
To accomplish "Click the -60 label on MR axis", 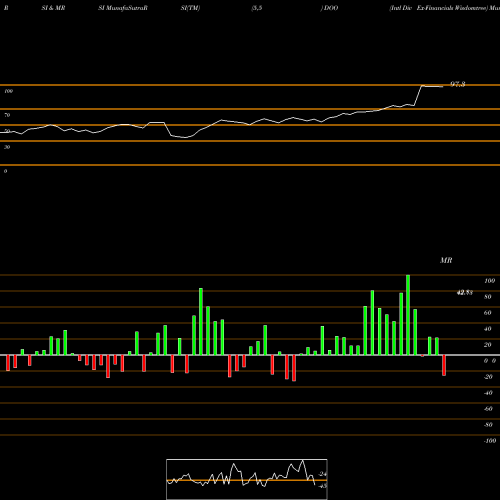I will pos(488,409).
